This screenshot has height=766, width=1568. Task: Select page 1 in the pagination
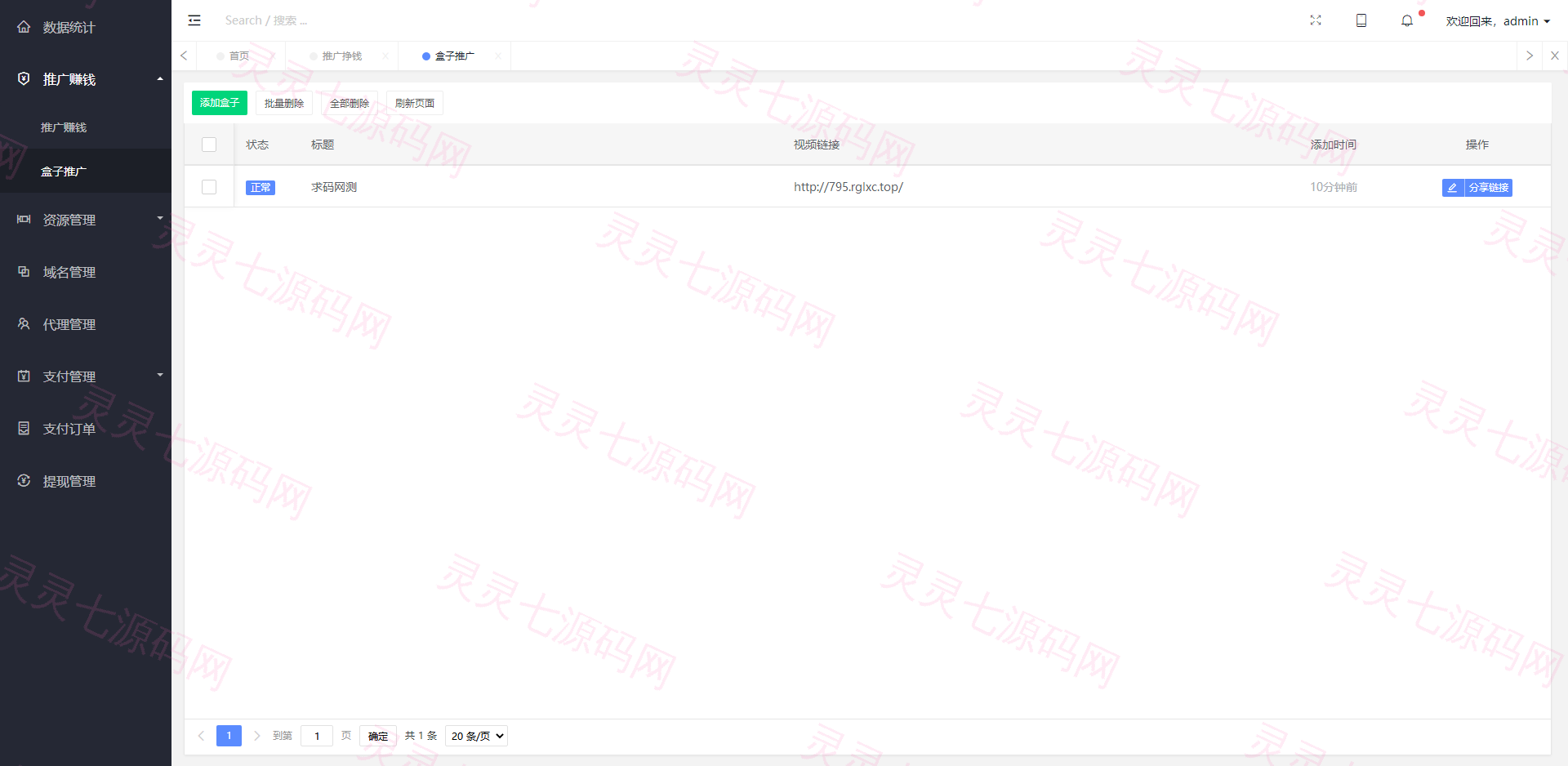pyautogui.click(x=229, y=736)
